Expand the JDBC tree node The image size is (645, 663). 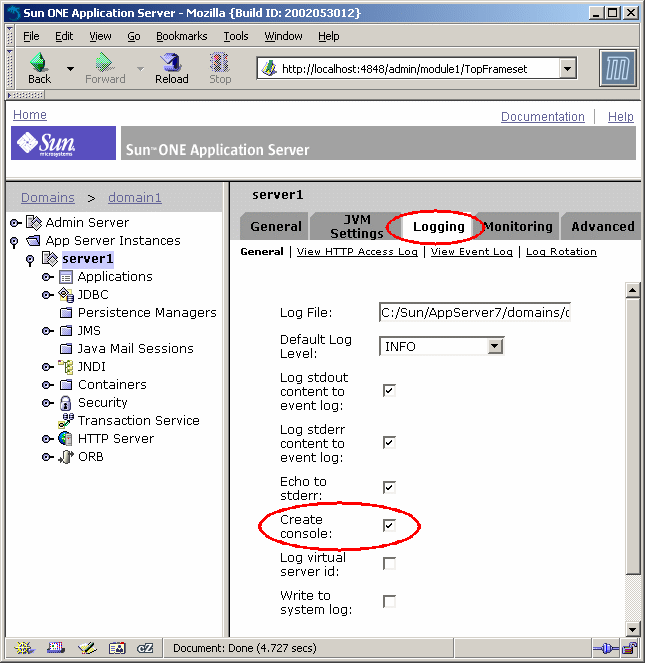(x=48, y=295)
